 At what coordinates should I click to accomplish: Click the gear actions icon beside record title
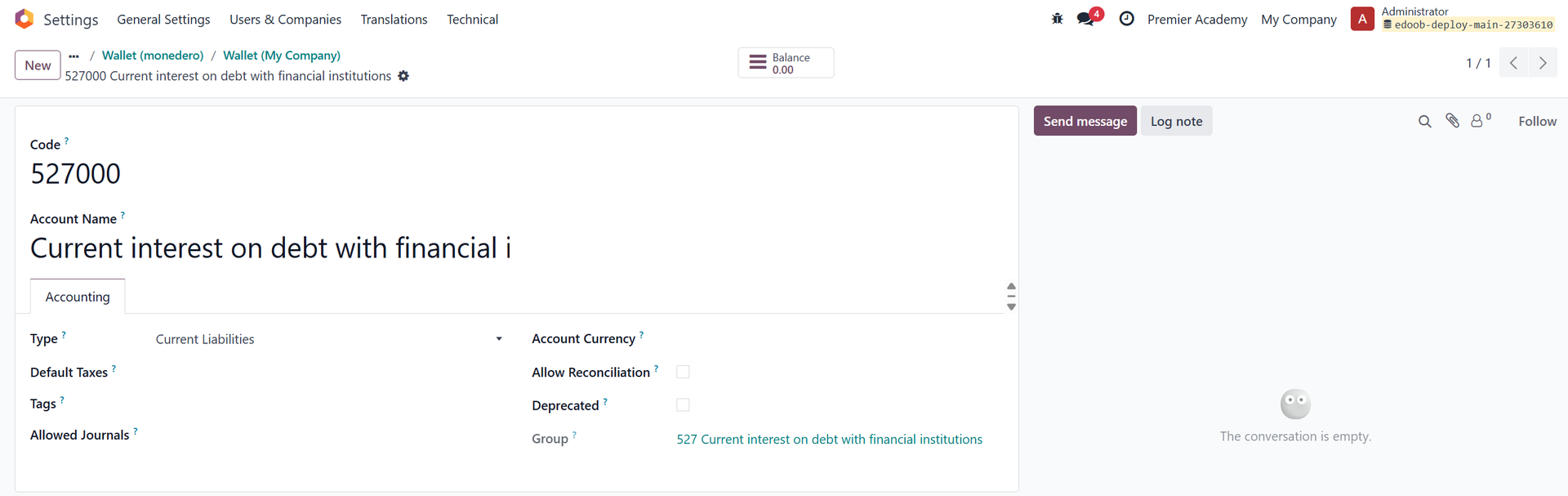[403, 76]
